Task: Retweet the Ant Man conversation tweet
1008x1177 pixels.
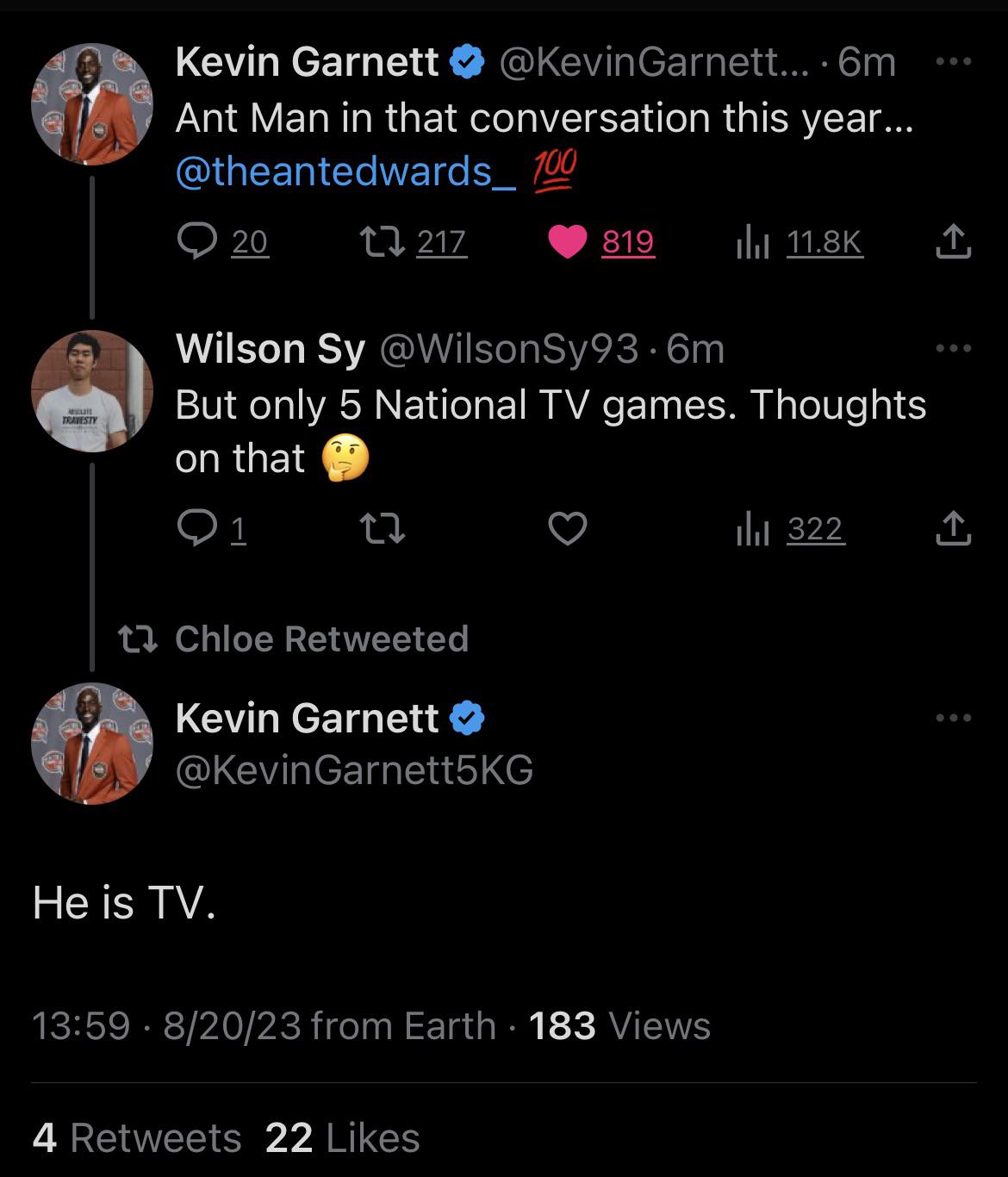Action: [382, 241]
